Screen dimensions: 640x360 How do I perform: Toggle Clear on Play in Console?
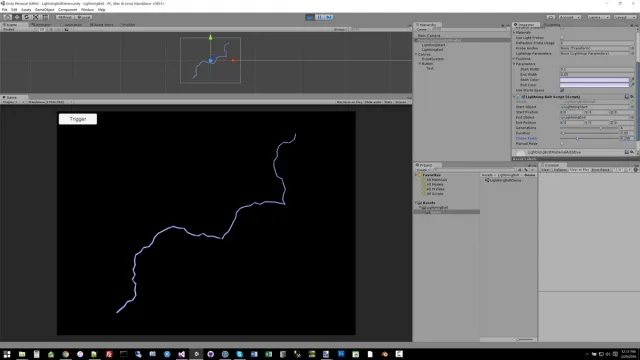pyautogui.click(x=579, y=170)
